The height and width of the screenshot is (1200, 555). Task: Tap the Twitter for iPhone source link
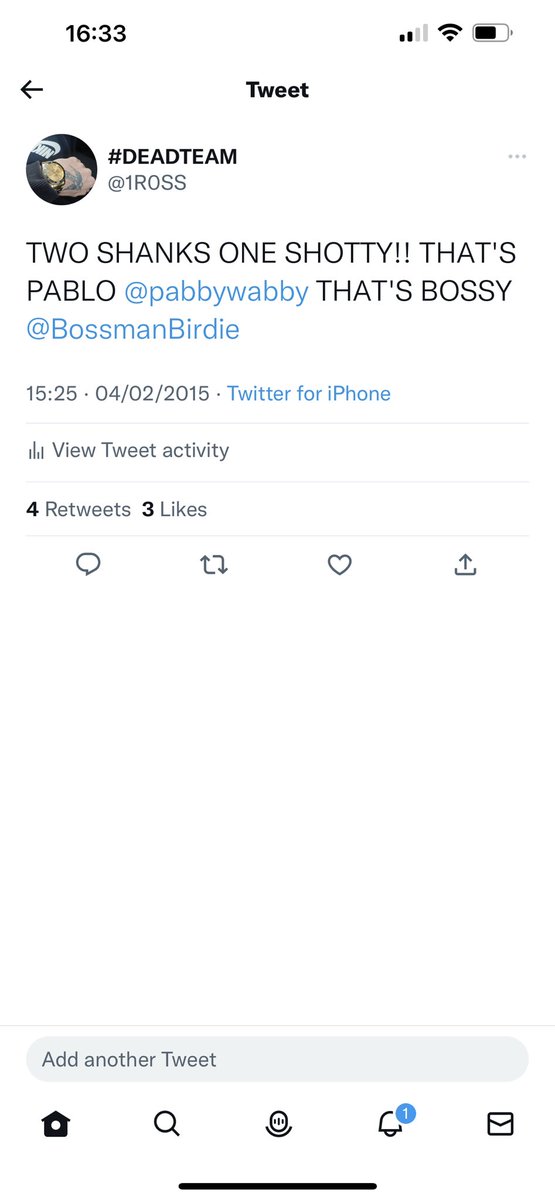point(309,393)
